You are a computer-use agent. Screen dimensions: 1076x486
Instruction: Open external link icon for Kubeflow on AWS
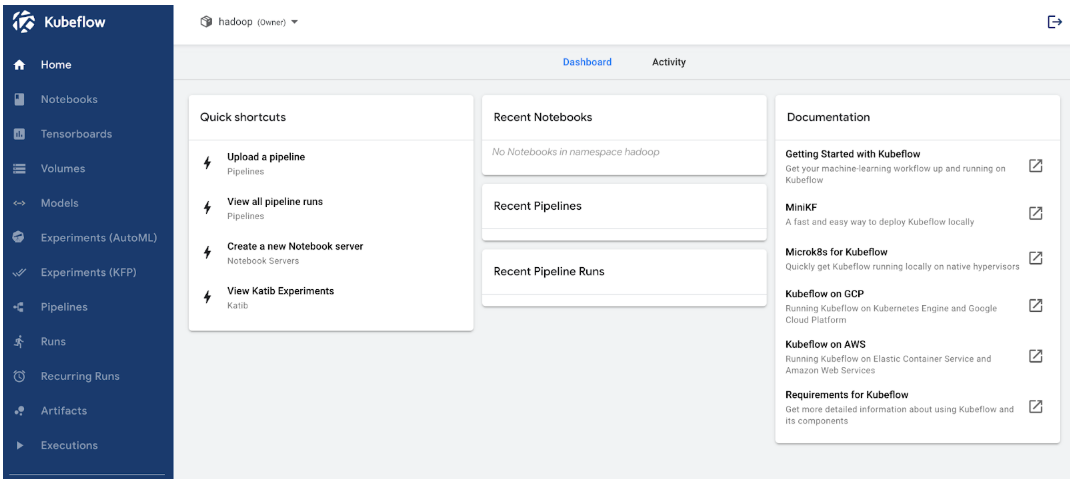(1036, 356)
